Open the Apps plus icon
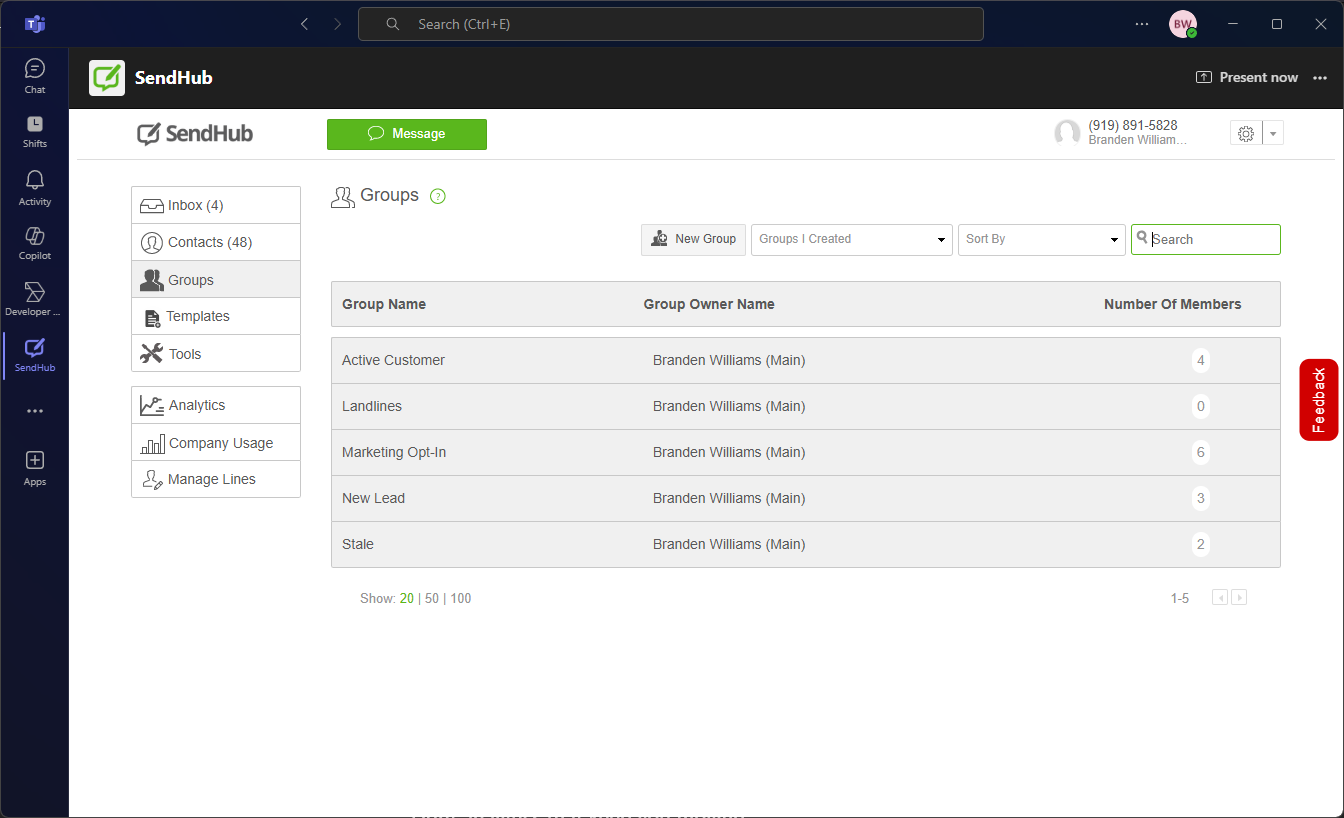 pyautogui.click(x=35, y=467)
